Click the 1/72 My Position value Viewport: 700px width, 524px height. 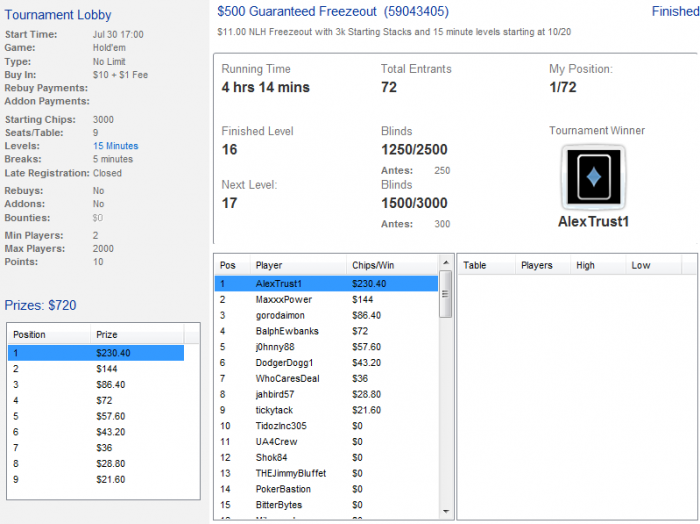tap(562, 87)
